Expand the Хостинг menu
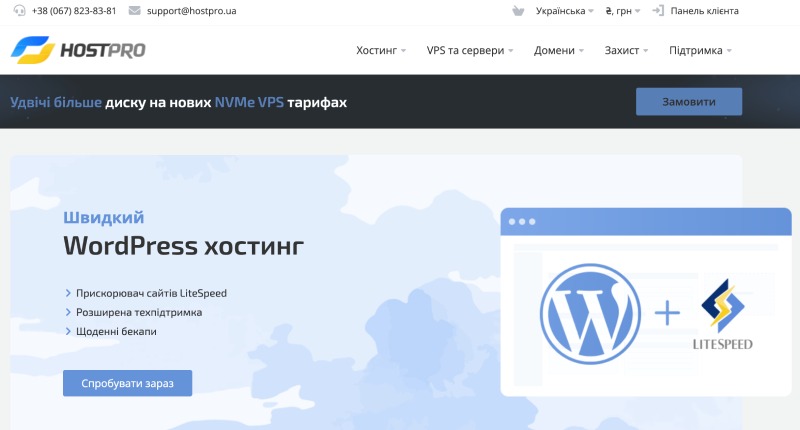 [381, 50]
